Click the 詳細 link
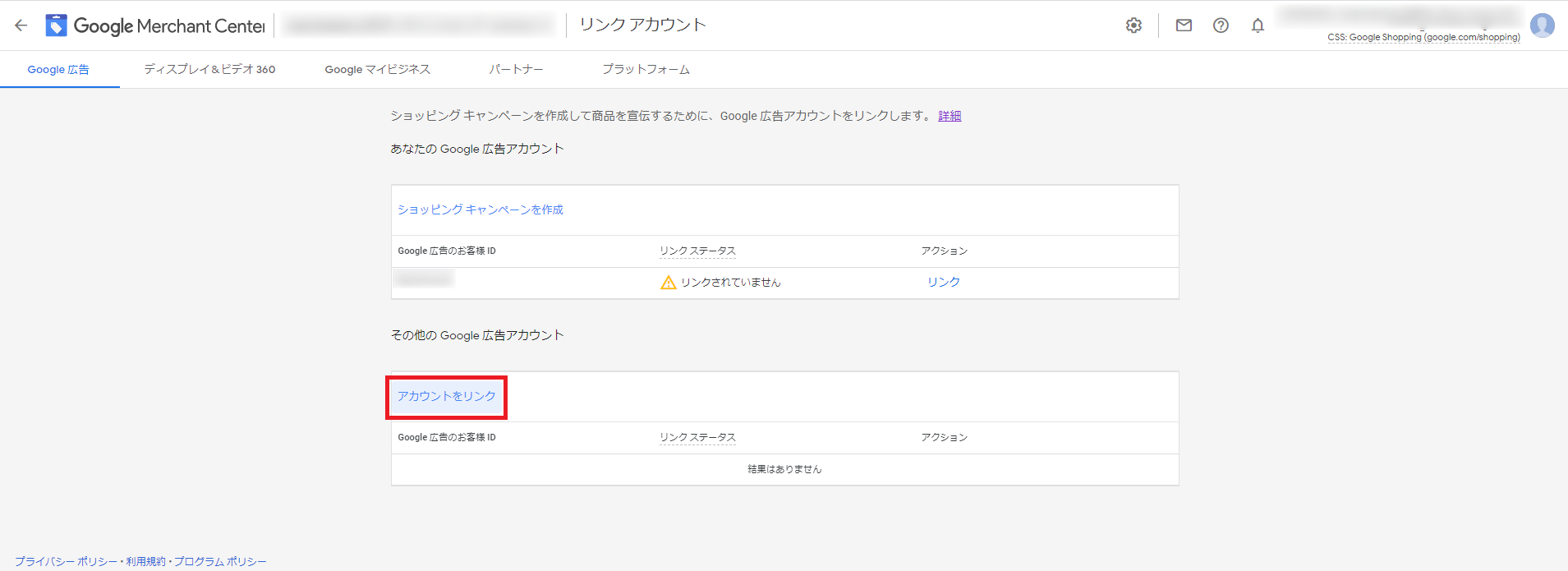Viewport: 1568px width, 571px height. tap(950, 116)
